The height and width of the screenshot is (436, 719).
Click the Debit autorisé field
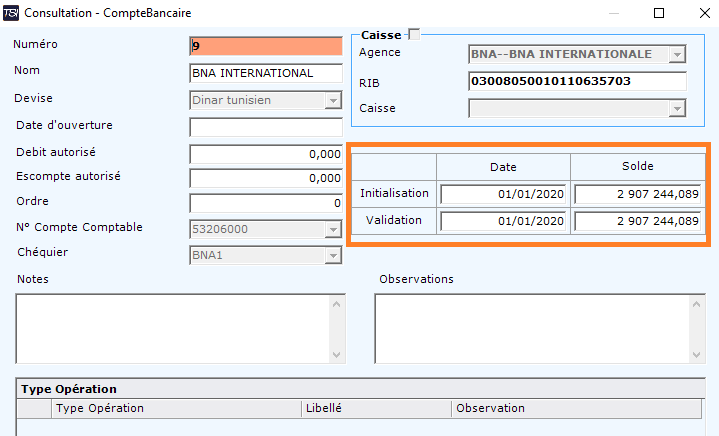[x=266, y=154]
